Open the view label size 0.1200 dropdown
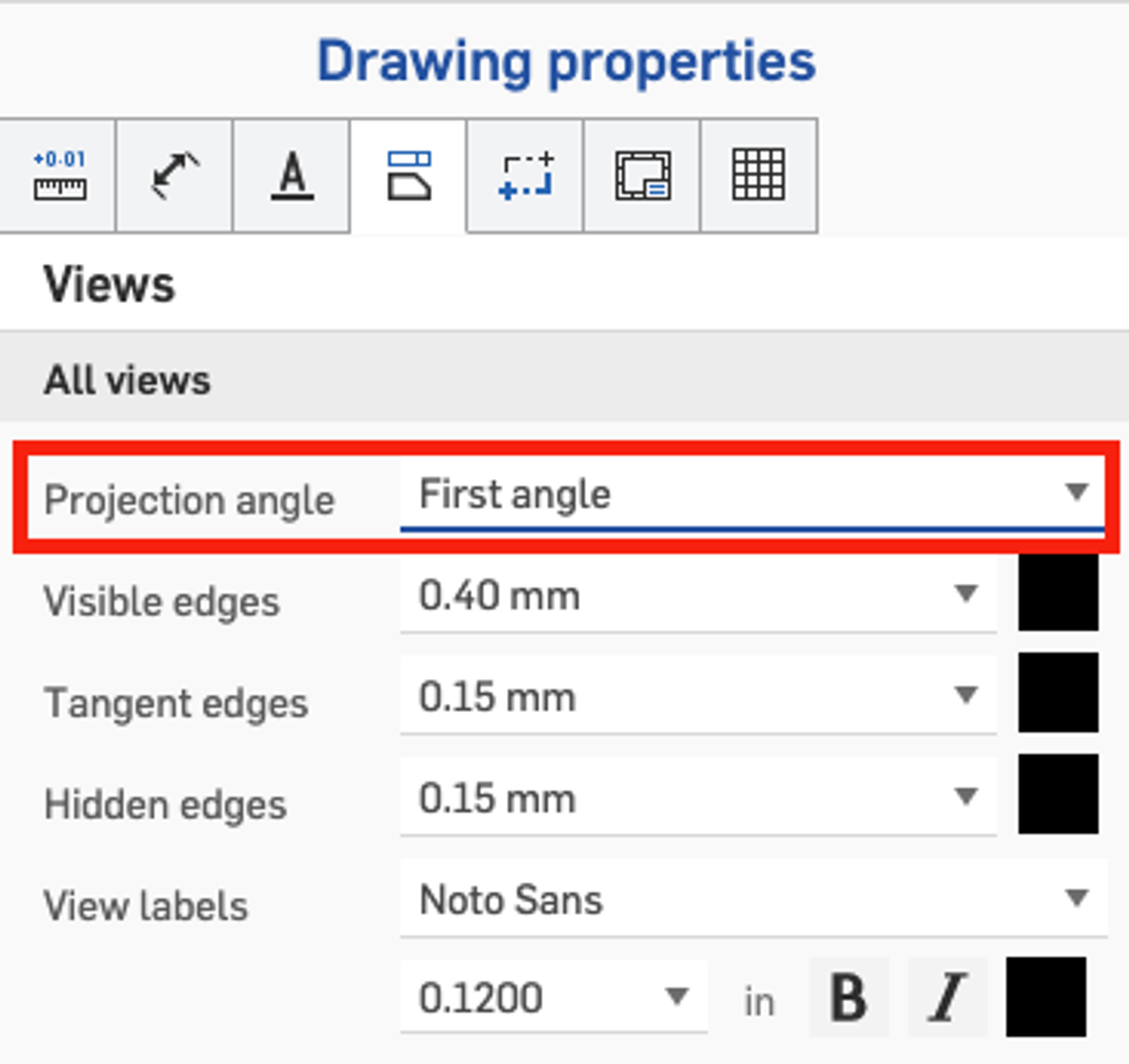 (553, 997)
